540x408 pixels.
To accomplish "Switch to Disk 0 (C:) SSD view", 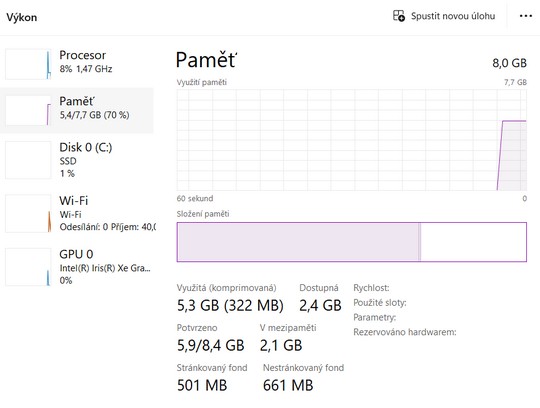I will point(77,160).
